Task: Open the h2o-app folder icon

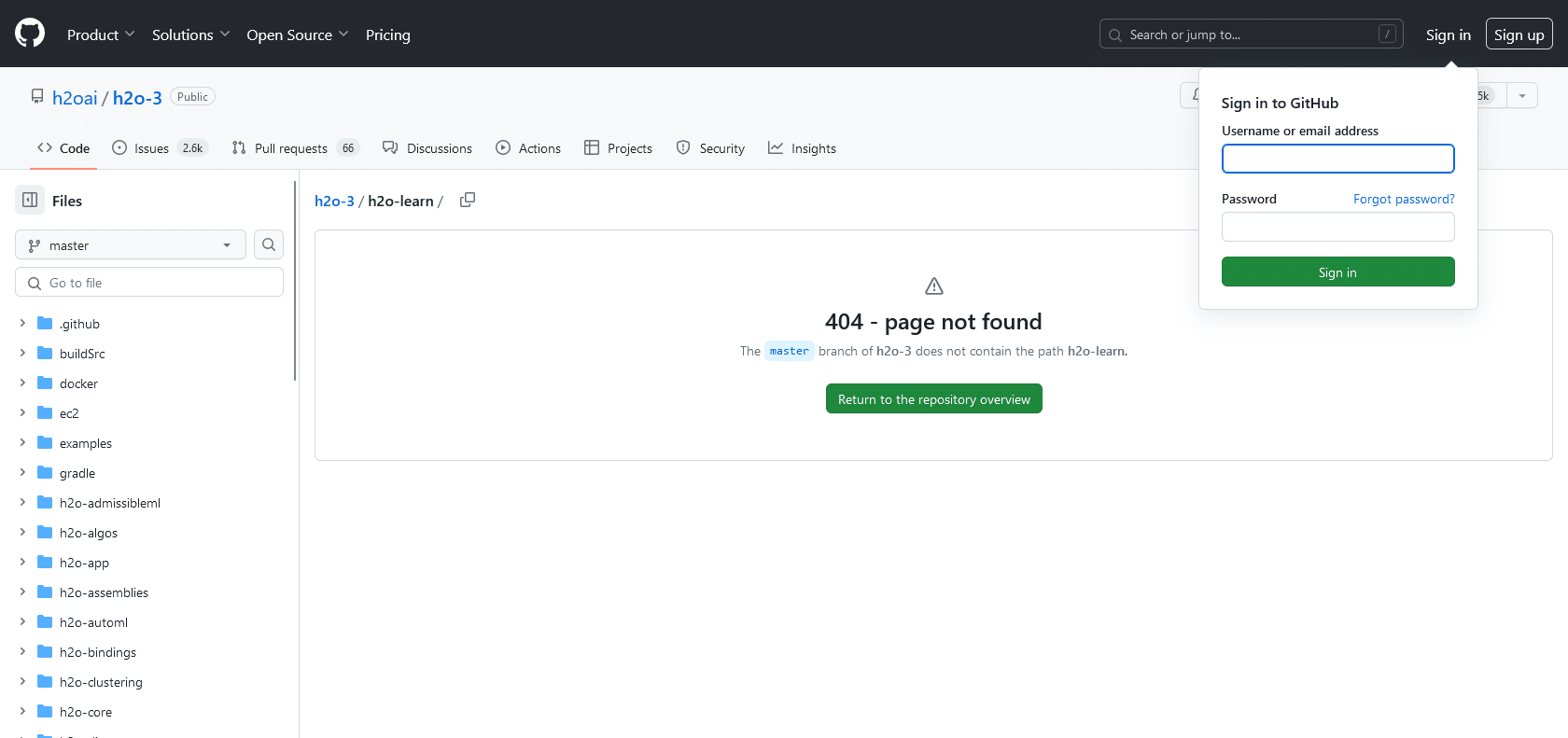Action: pos(45,562)
